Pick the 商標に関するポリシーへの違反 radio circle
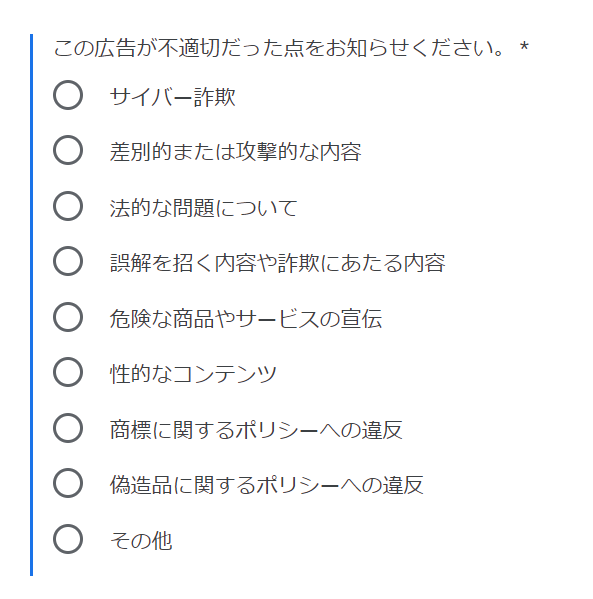593x599 pixels. pyautogui.click(x=68, y=428)
